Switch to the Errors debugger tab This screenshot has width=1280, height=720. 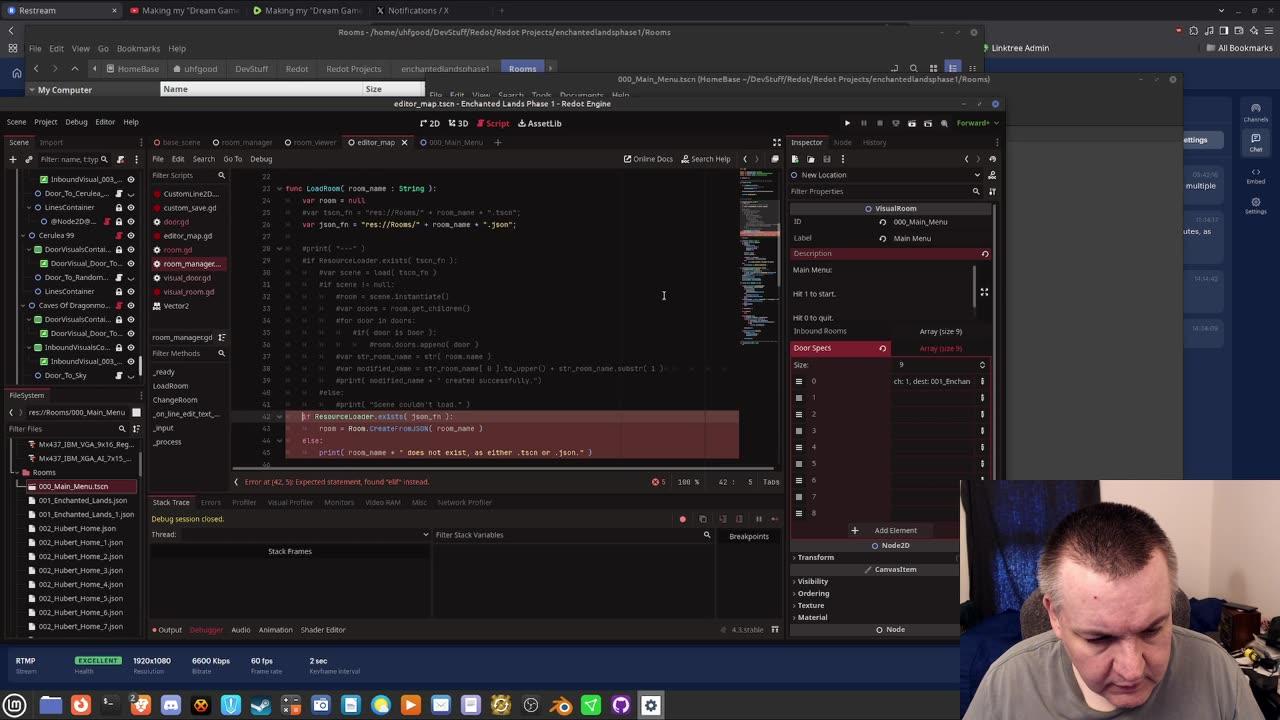(x=210, y=502)
